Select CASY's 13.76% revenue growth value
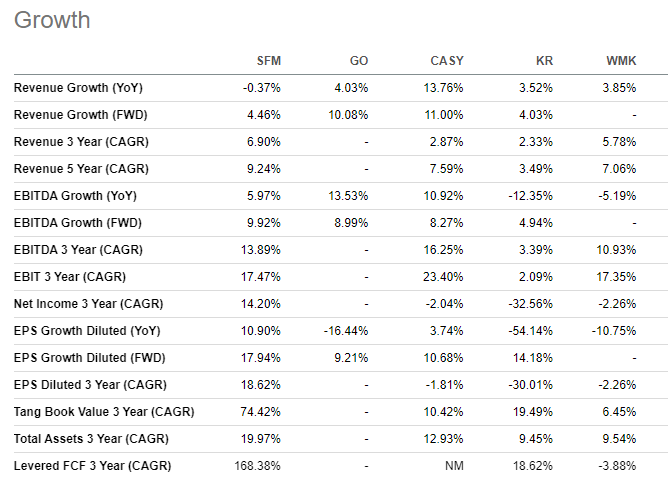The image size is (668, 488). (x=443, y=88)
